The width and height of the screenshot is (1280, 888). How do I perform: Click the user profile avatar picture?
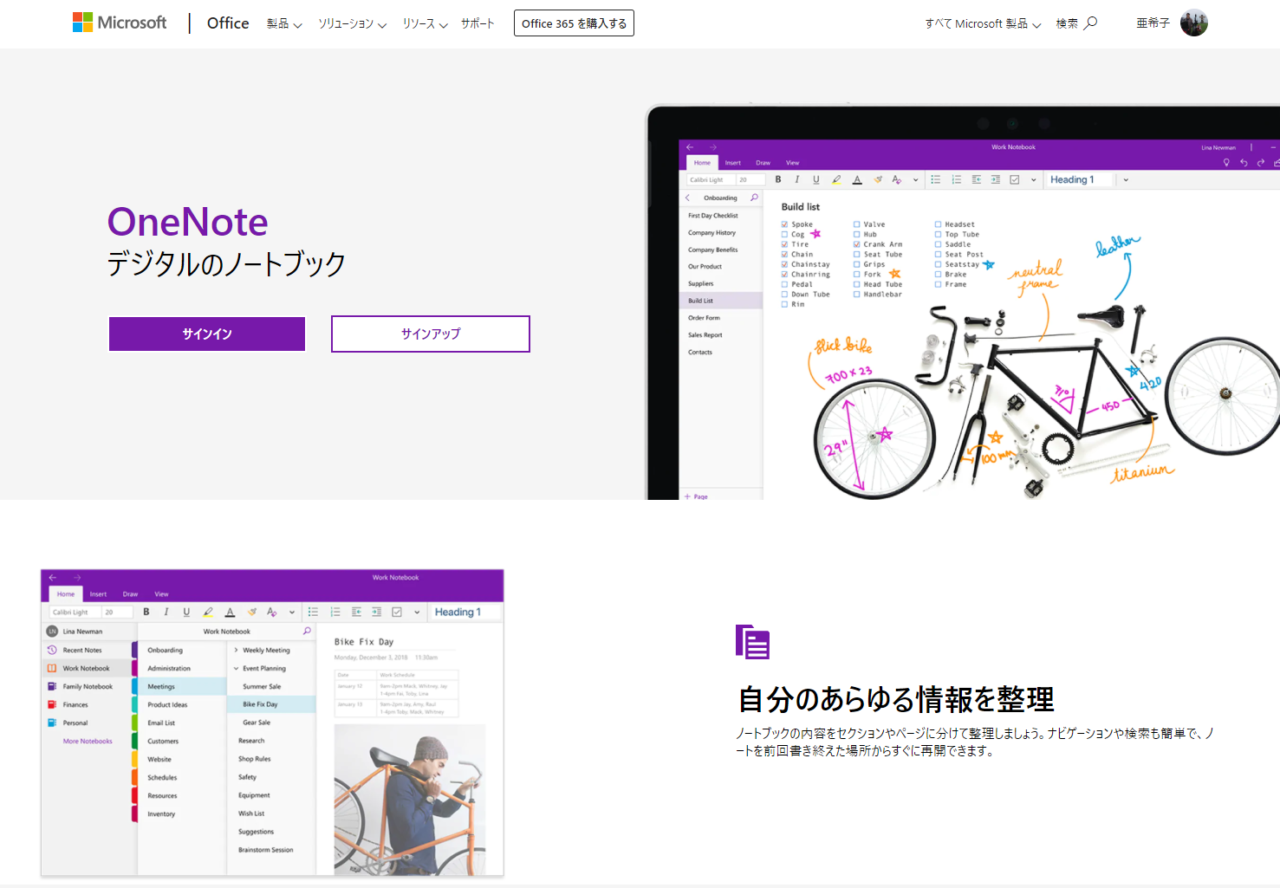click(x=1193, y=23)
